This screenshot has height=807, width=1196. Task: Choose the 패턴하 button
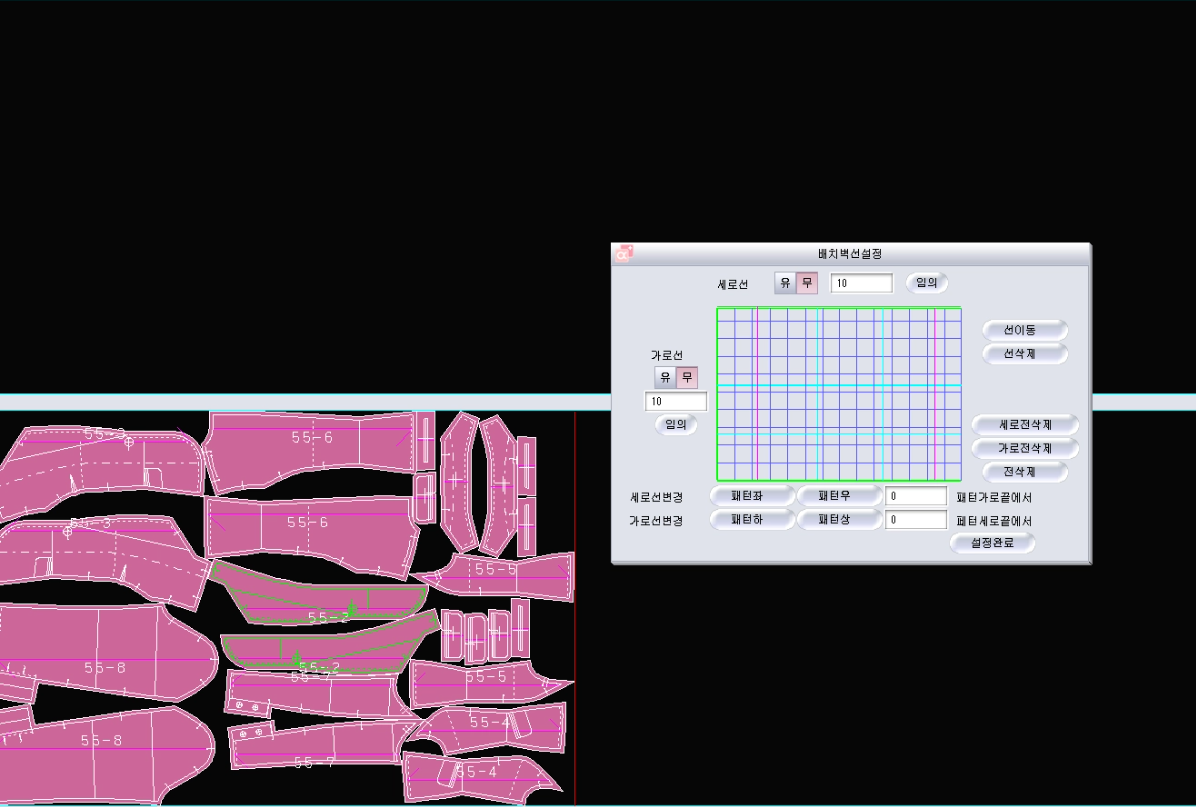pyautogui.click(x=752, y=520)
